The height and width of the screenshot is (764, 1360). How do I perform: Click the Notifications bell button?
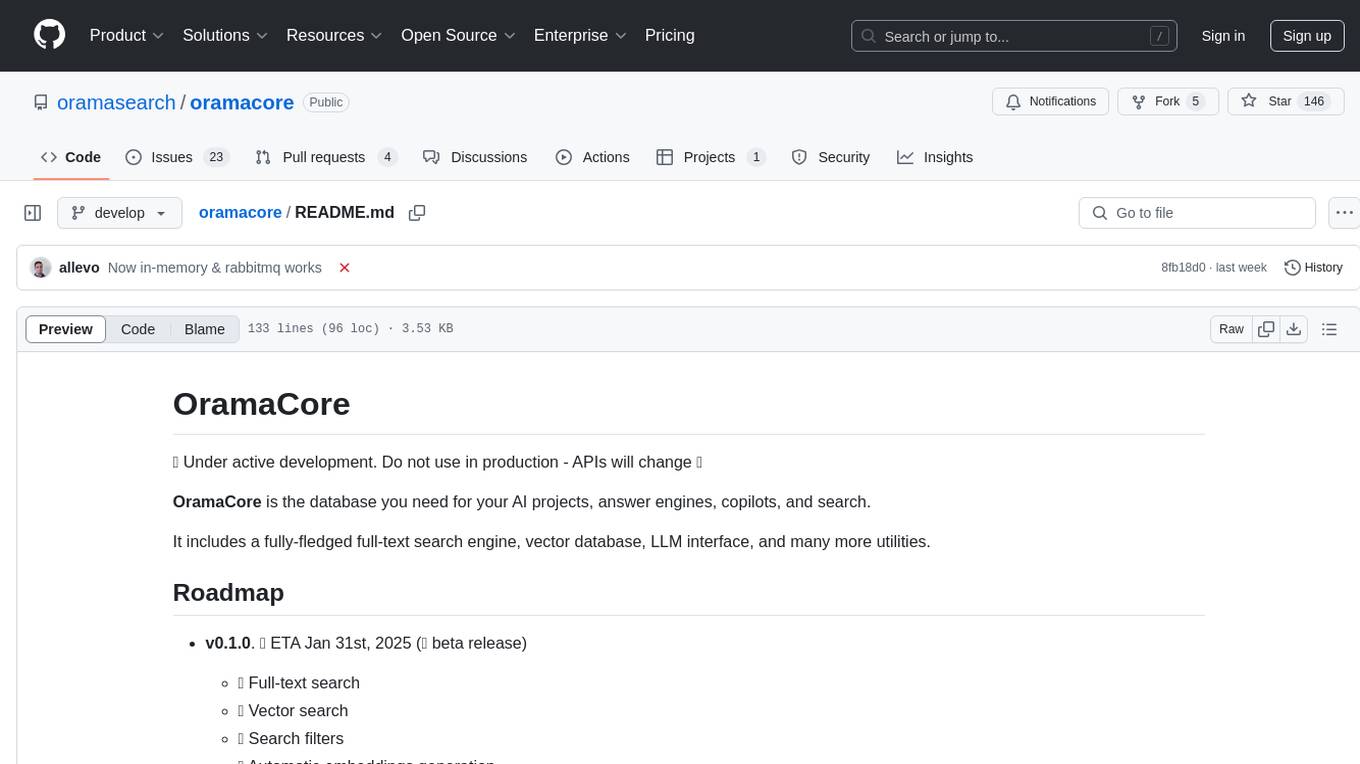(1051, 101)
